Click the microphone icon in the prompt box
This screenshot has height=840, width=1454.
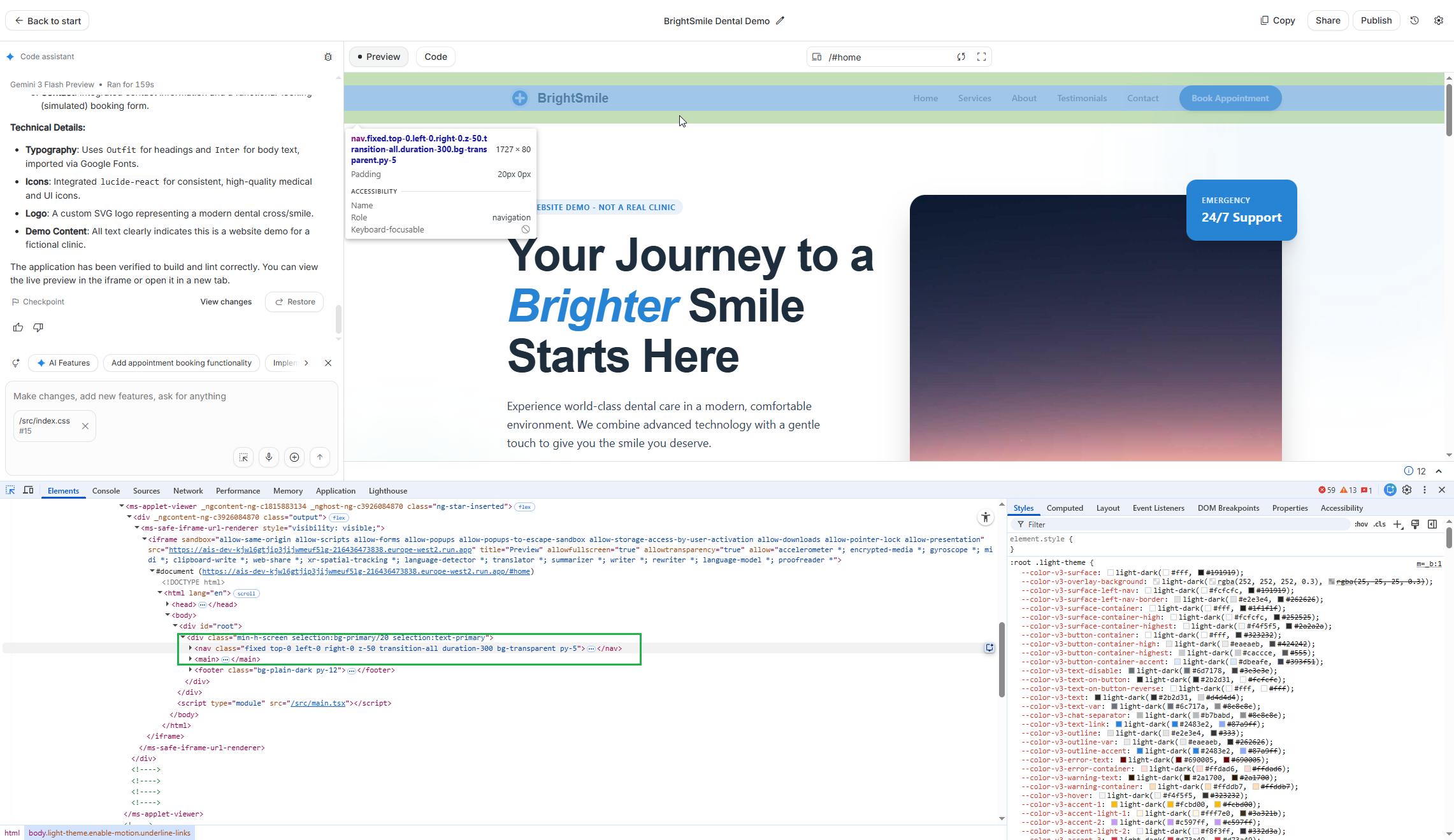point(269,457)
